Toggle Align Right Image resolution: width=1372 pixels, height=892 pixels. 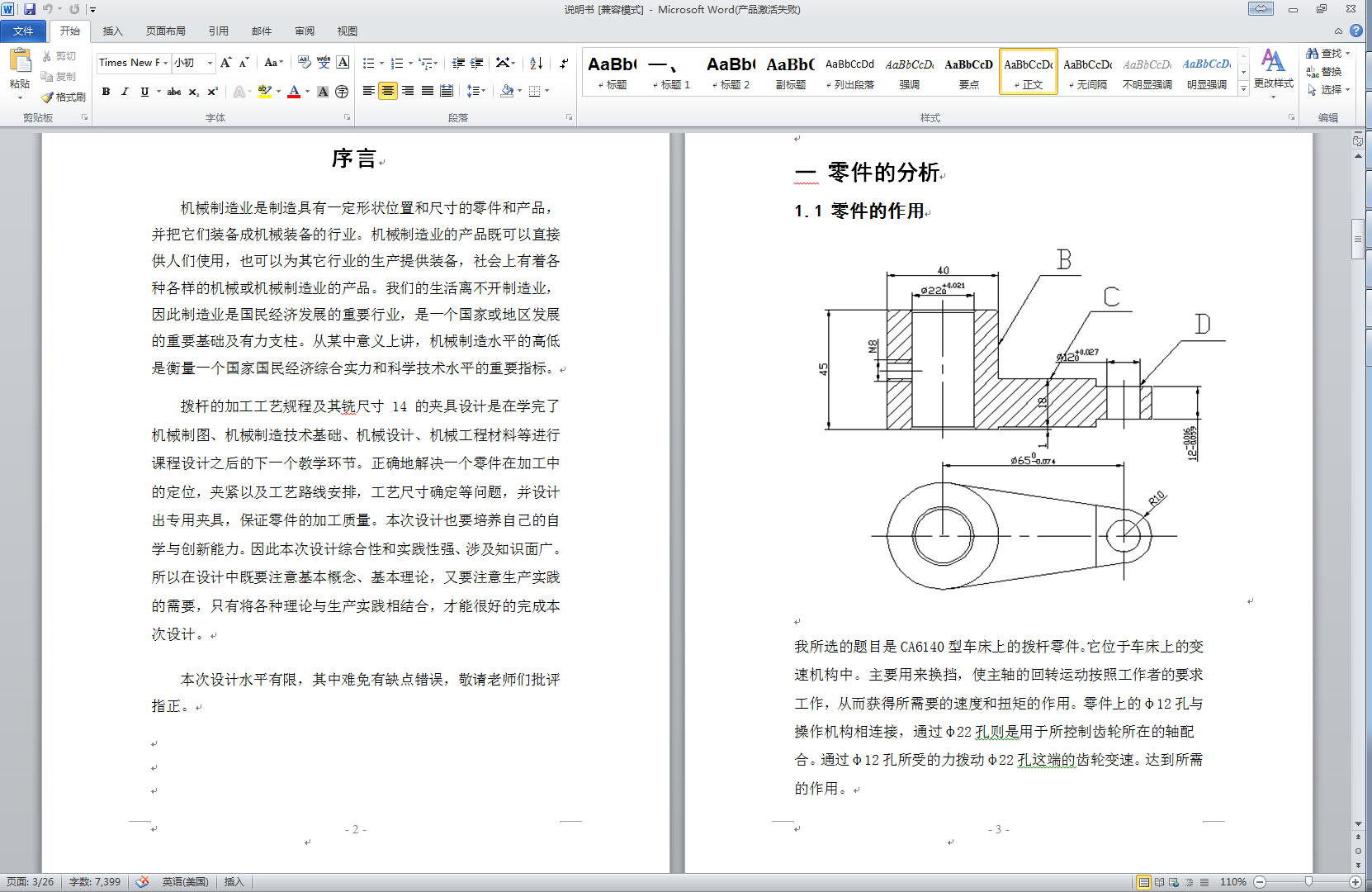click(408, 91)
